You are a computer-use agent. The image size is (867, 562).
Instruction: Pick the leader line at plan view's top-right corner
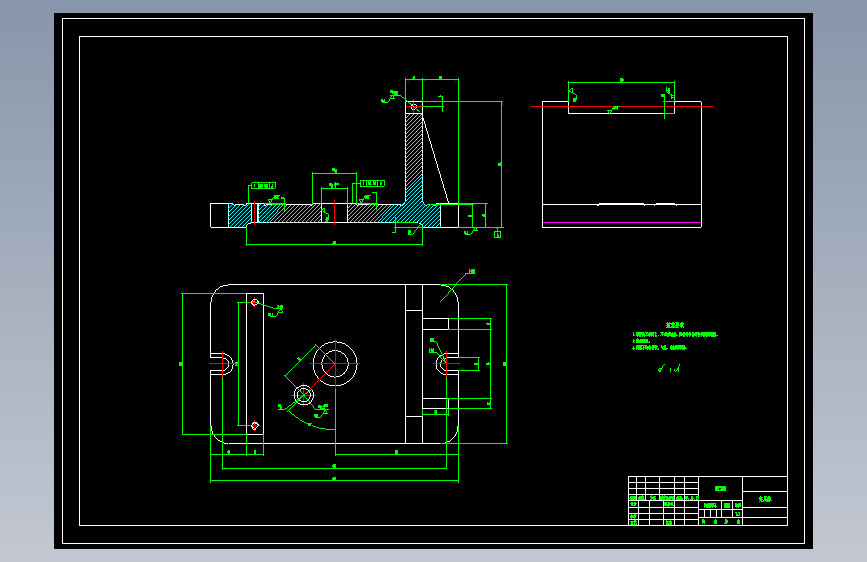[x=455, y=286]
